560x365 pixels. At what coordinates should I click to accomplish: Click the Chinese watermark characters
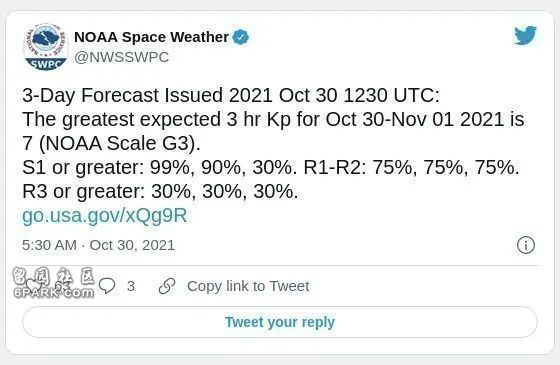pyautogui.click(x=54, y=276)
